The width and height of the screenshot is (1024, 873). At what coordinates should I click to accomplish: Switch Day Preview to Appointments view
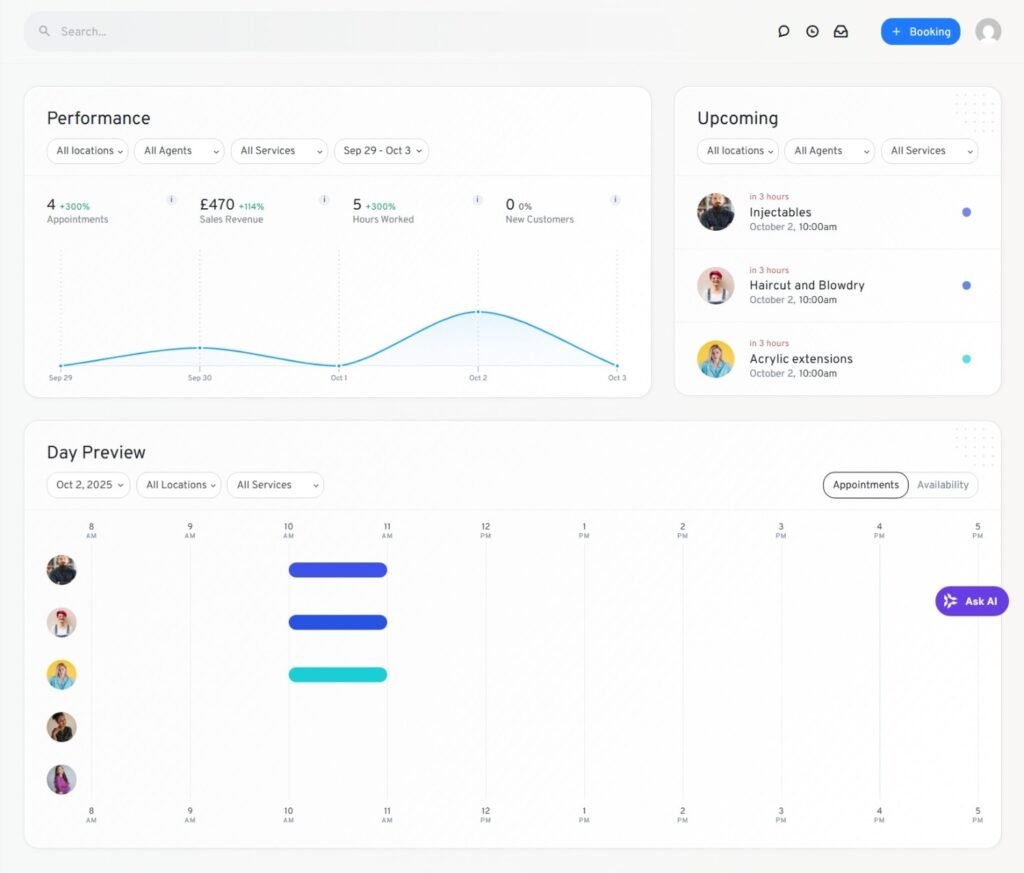coord(865,485)
